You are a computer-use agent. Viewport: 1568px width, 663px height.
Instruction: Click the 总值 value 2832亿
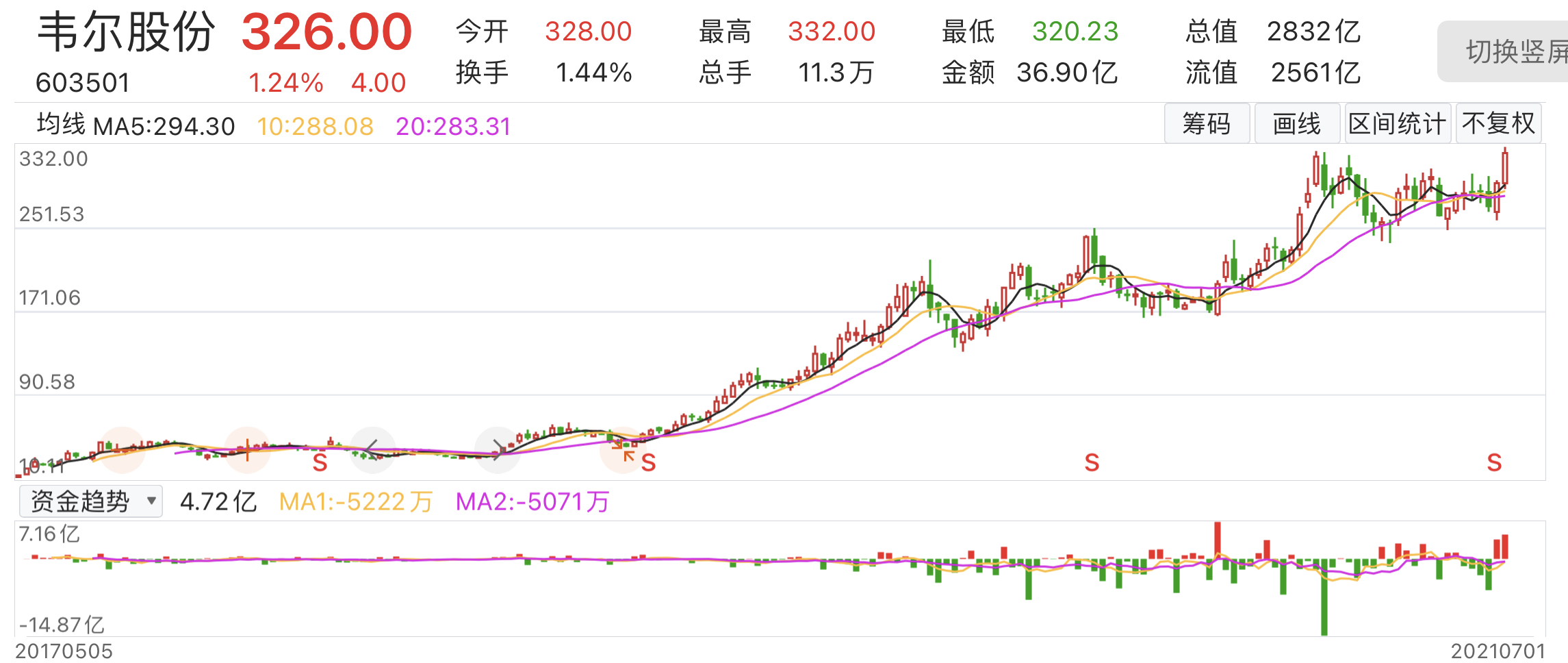tap(1314, 32)
